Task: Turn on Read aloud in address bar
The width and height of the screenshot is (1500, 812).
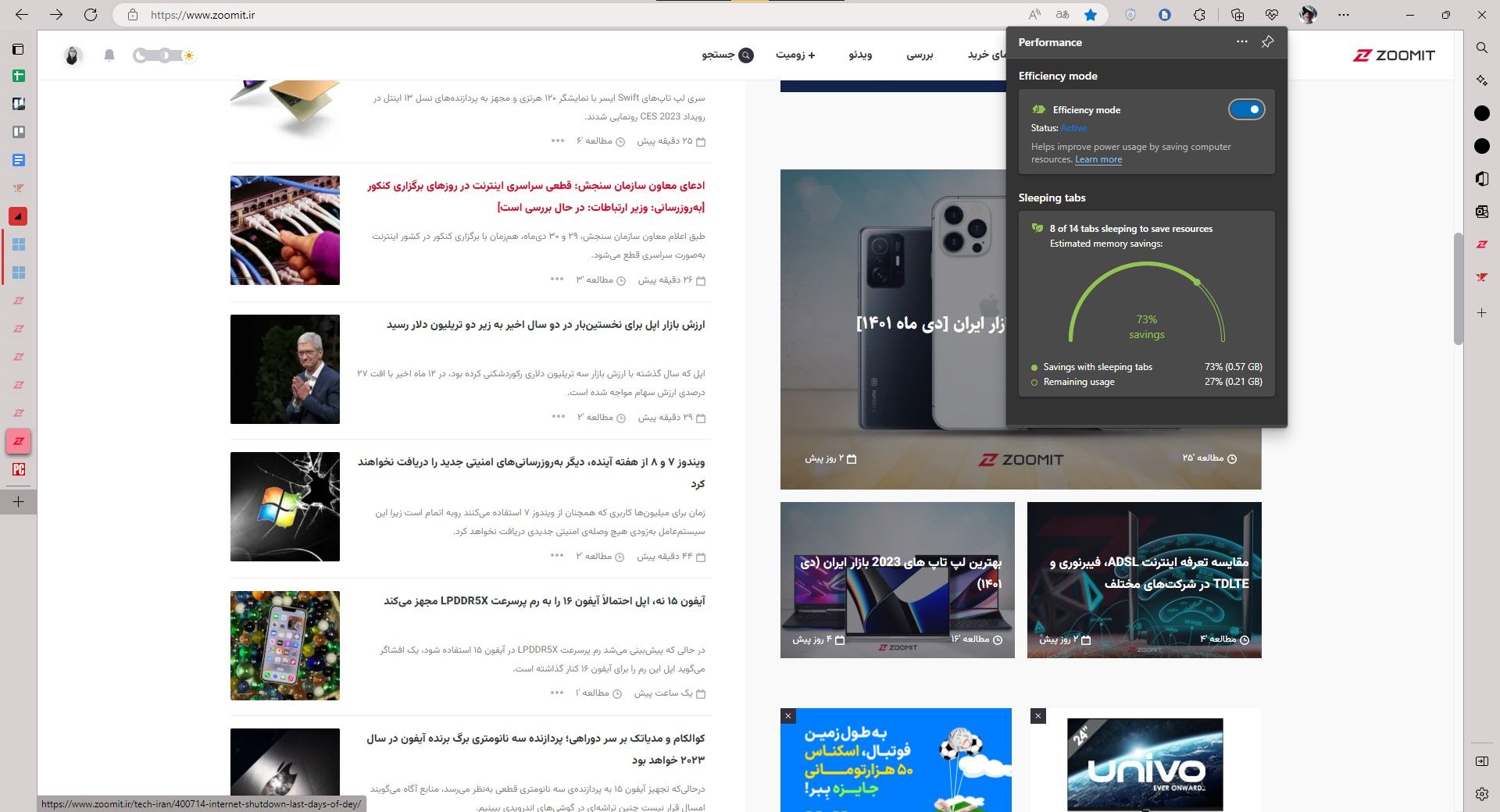Action: point(1034,15)
